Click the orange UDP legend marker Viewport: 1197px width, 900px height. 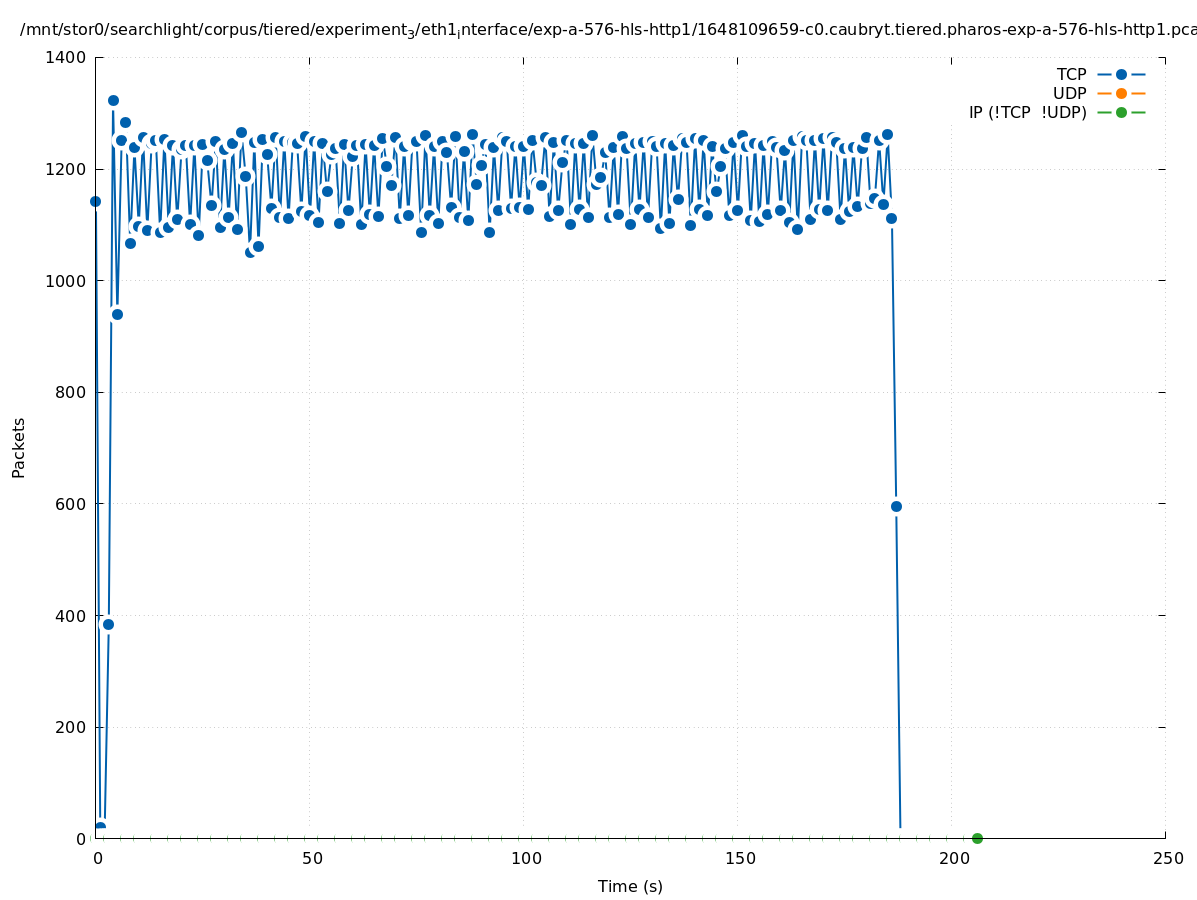1121,94
